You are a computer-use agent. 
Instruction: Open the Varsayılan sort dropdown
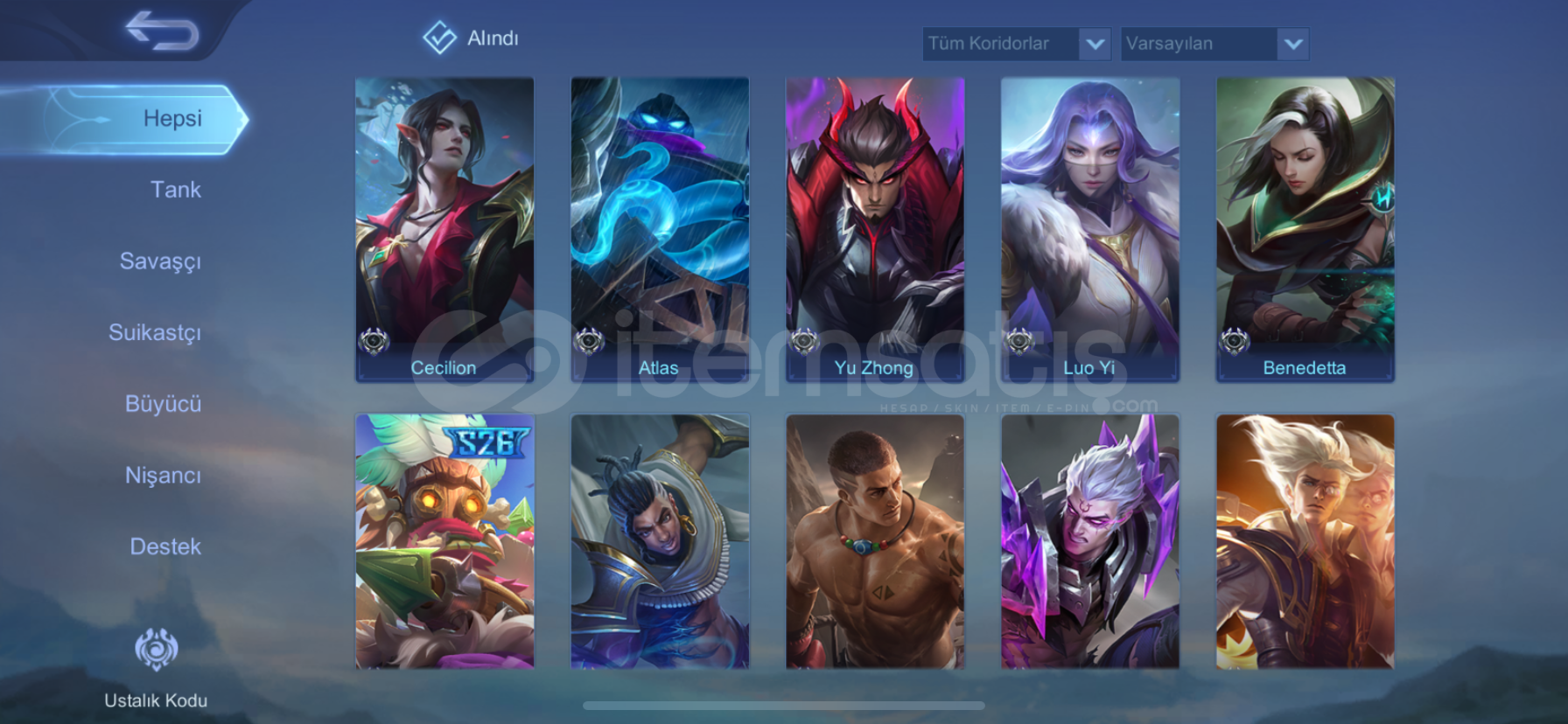pos(1214,44)
